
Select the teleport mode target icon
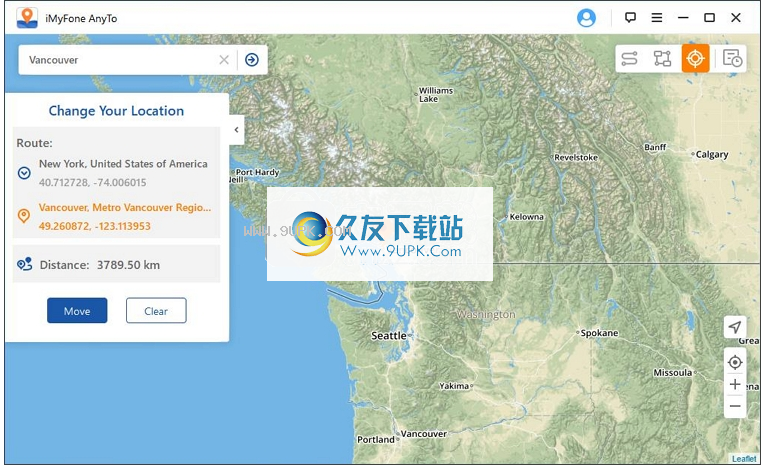[695, 58]
